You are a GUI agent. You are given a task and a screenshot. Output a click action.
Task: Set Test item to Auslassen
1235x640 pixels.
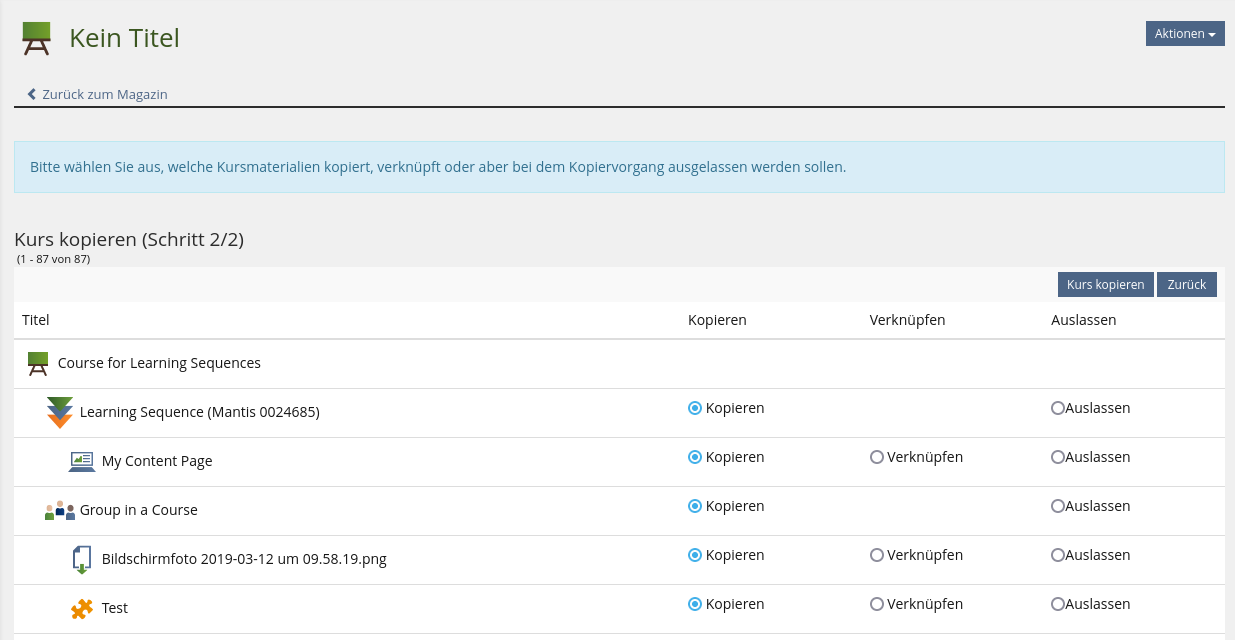pyautogui.click(x=1058, y=604)
